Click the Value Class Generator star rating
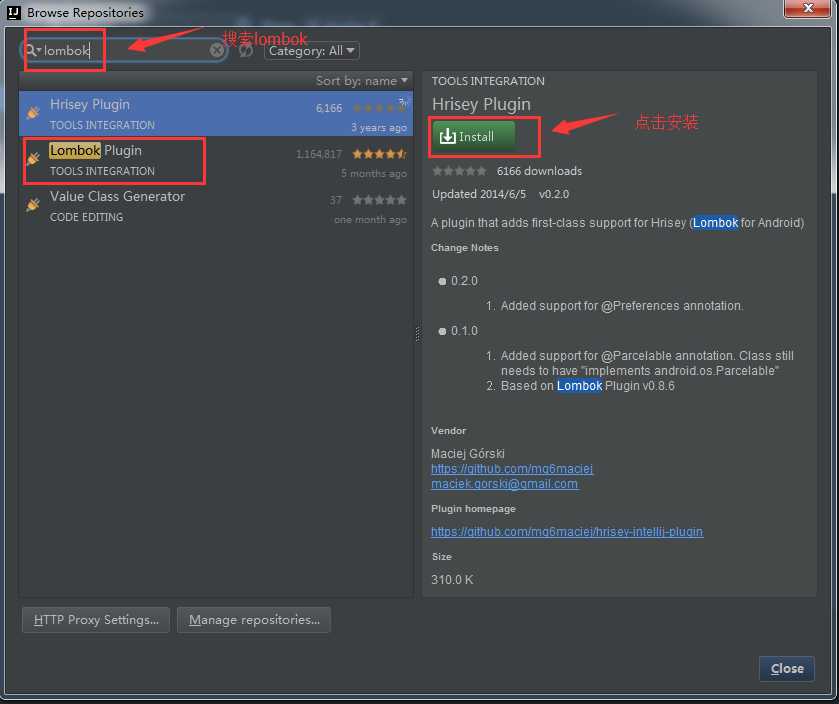This screenshot has width=839, height=704. (x=379, y=200)
